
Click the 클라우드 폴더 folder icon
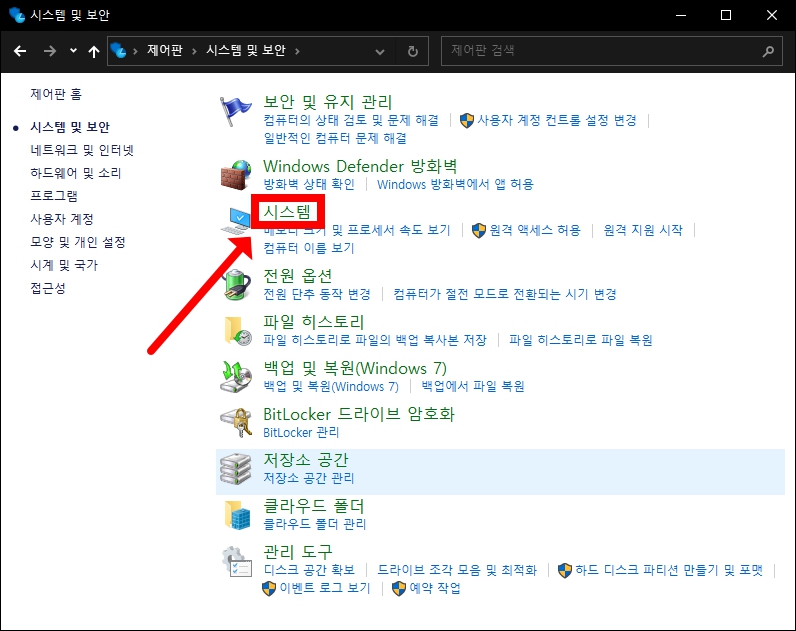pos(238,515)
